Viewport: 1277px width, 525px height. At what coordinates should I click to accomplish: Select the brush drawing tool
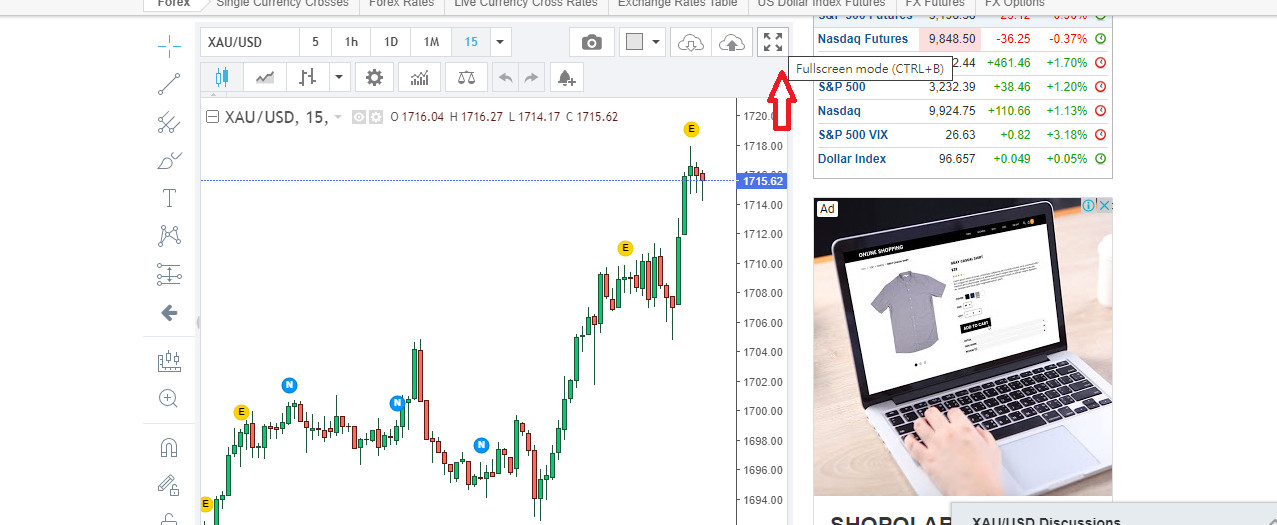tap(169, 160)
